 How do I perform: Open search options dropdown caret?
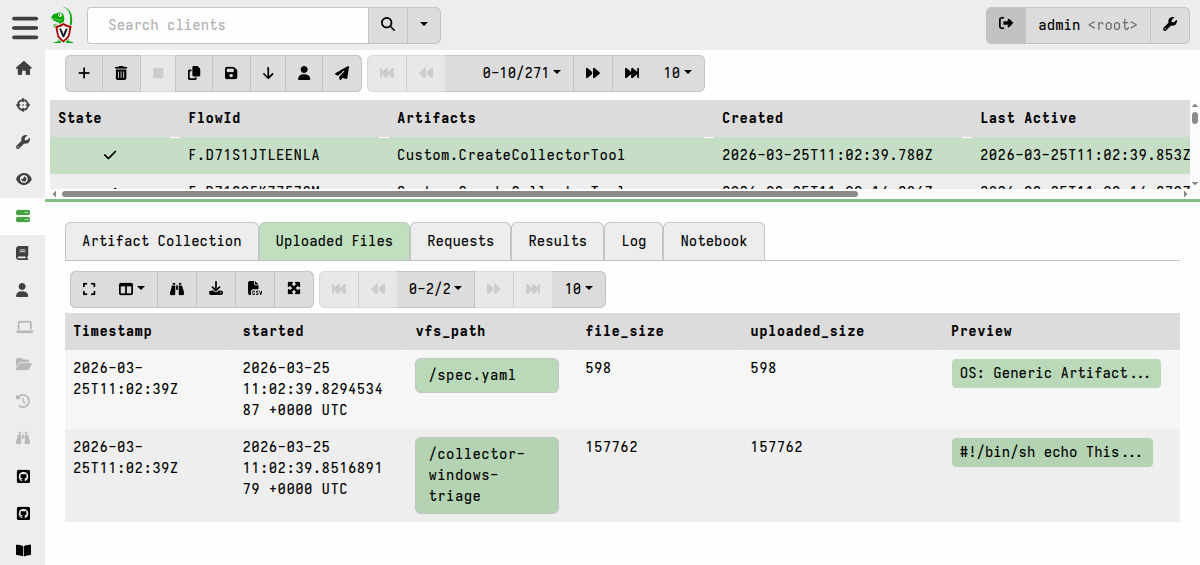point(424,25)
